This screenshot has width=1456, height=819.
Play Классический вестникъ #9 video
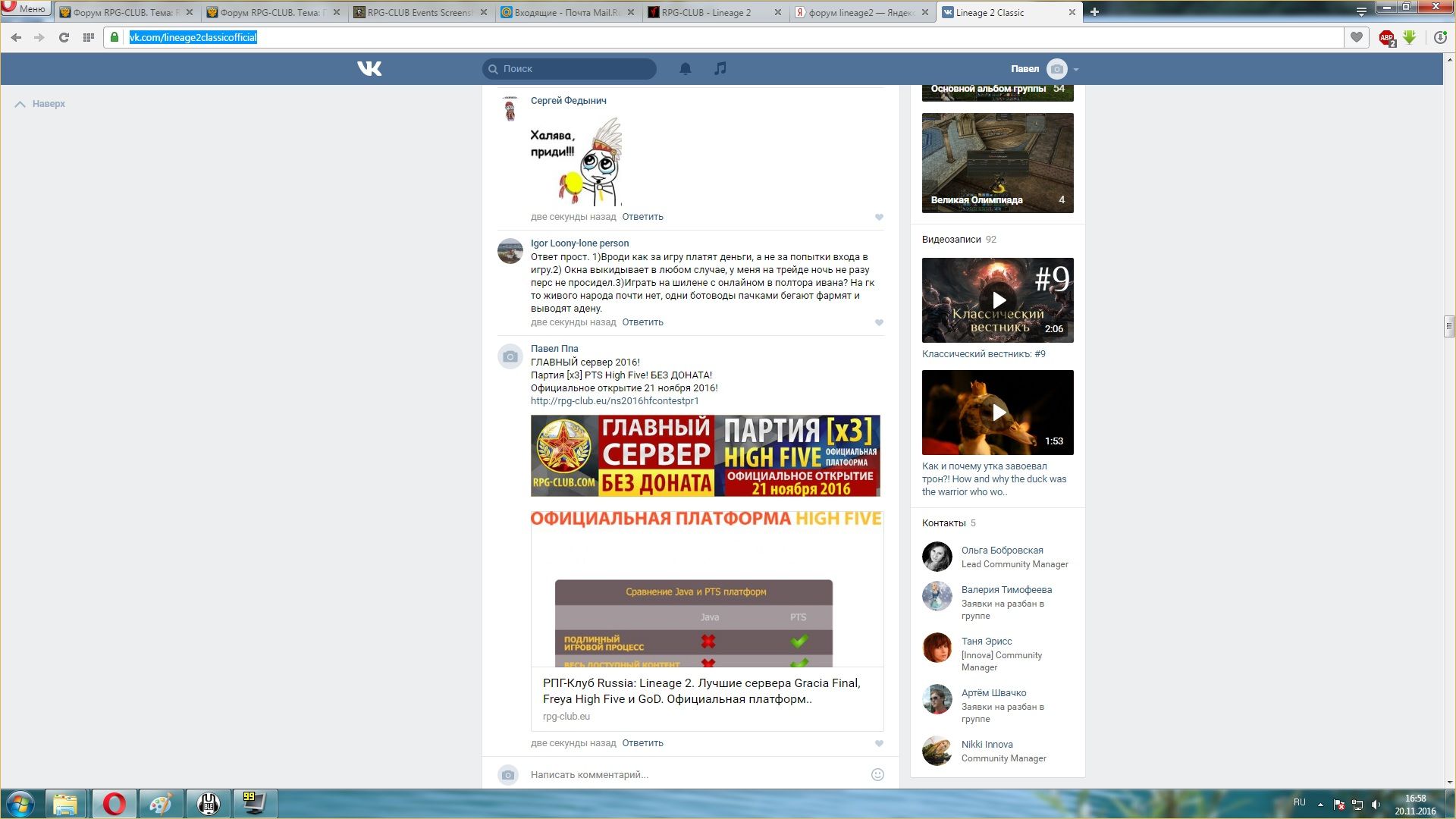[x=998, y=300]
